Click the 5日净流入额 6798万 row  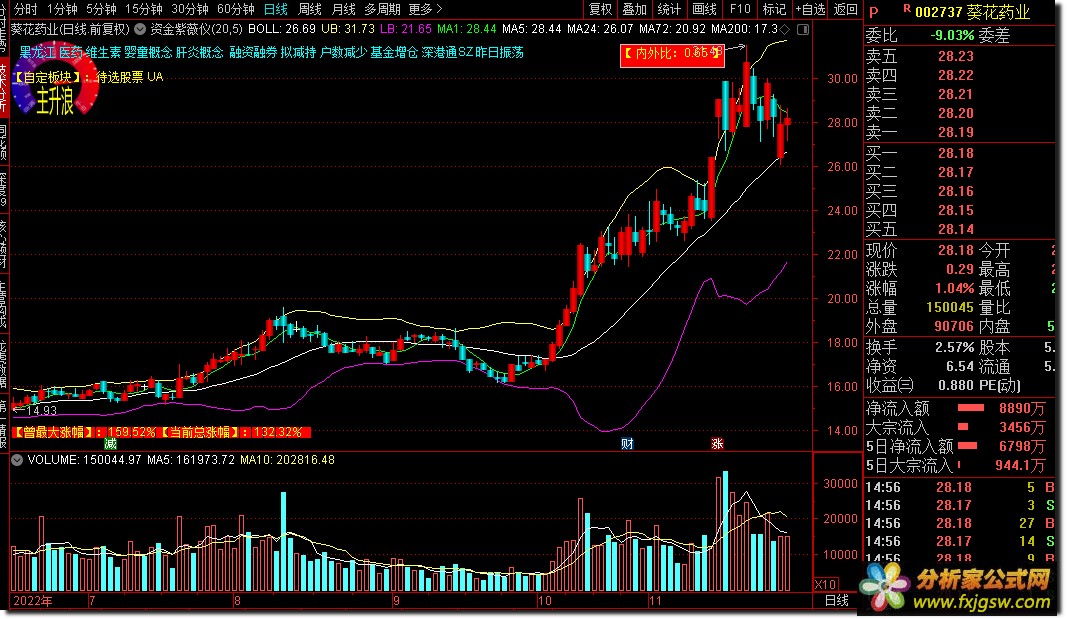point(956,447)
